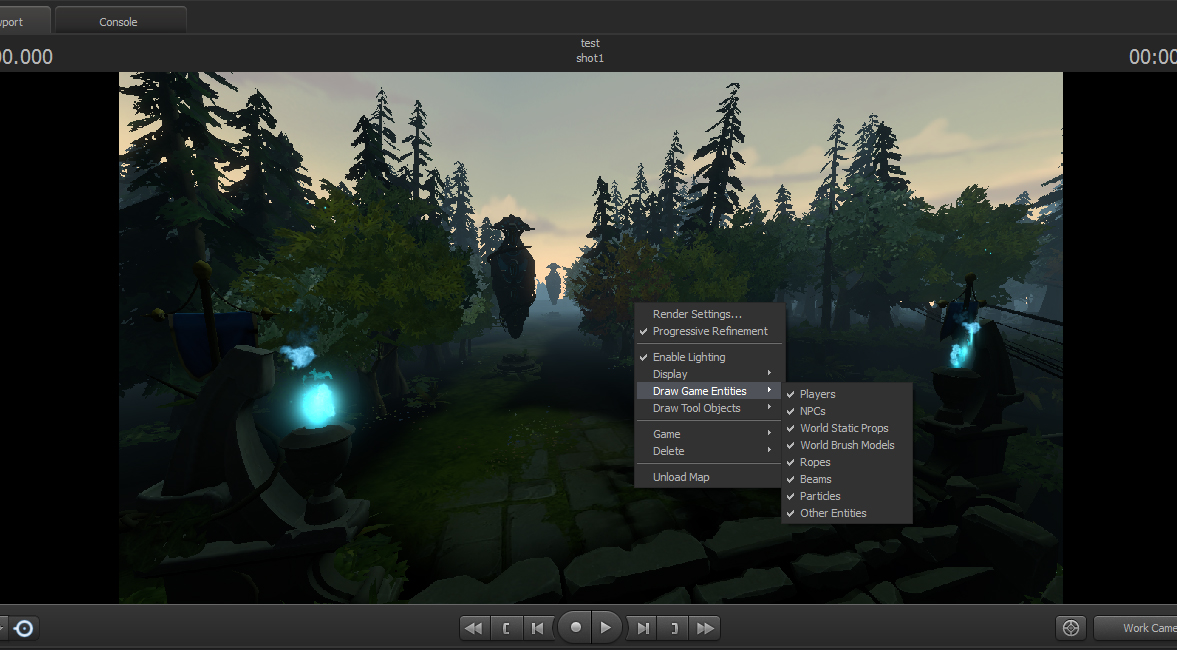Open the Game submenu
This screenshot has width=1177, height=650.
click(x=709, y=434)
